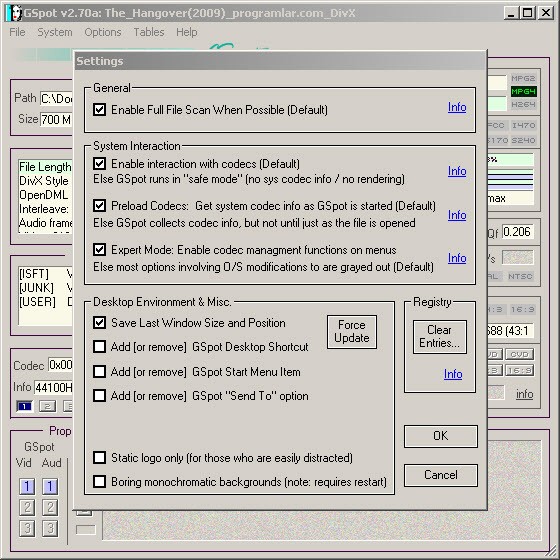This screenshot has width=560, height=560.
Task: Click the Path field in main window
Action: 56,99
